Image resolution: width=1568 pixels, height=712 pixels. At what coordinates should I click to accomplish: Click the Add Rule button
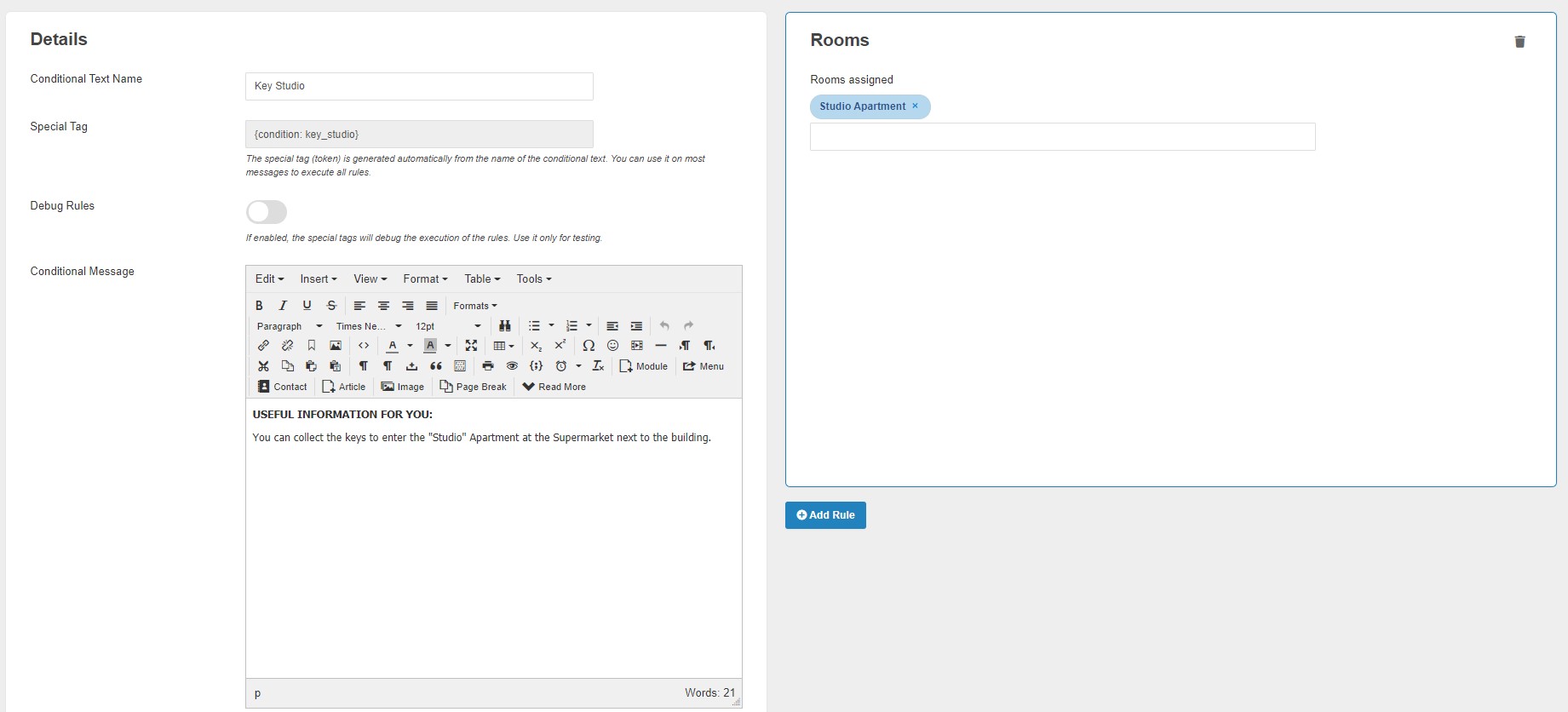pos(825,515)
